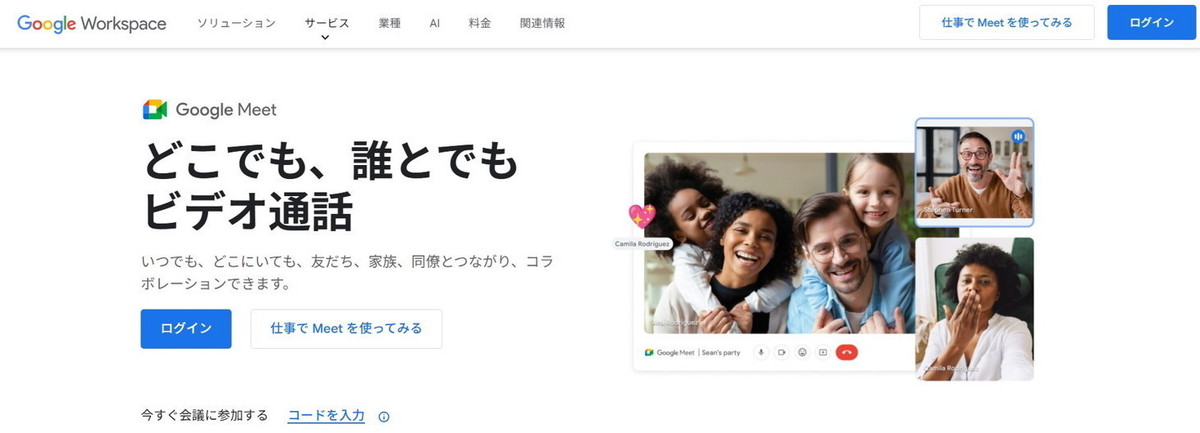Viewport: 1200px width, 433px height.
Task: Follow the コードを入力 link
Action: (326, 416)
